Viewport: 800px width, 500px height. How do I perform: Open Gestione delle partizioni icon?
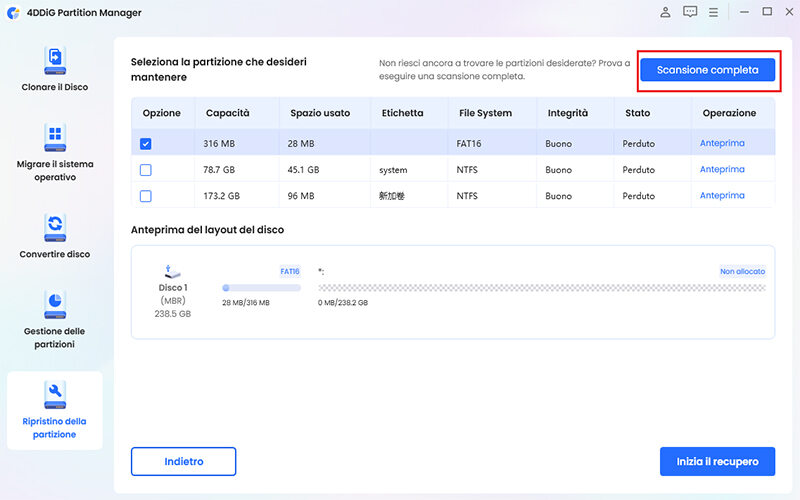(x=55, y=303)
